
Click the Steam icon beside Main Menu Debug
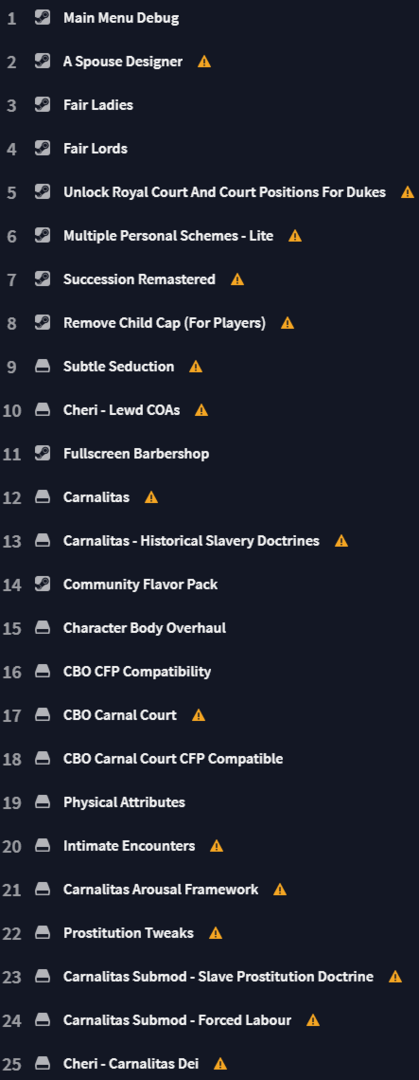pyautogui.click(x=43, y=18)
